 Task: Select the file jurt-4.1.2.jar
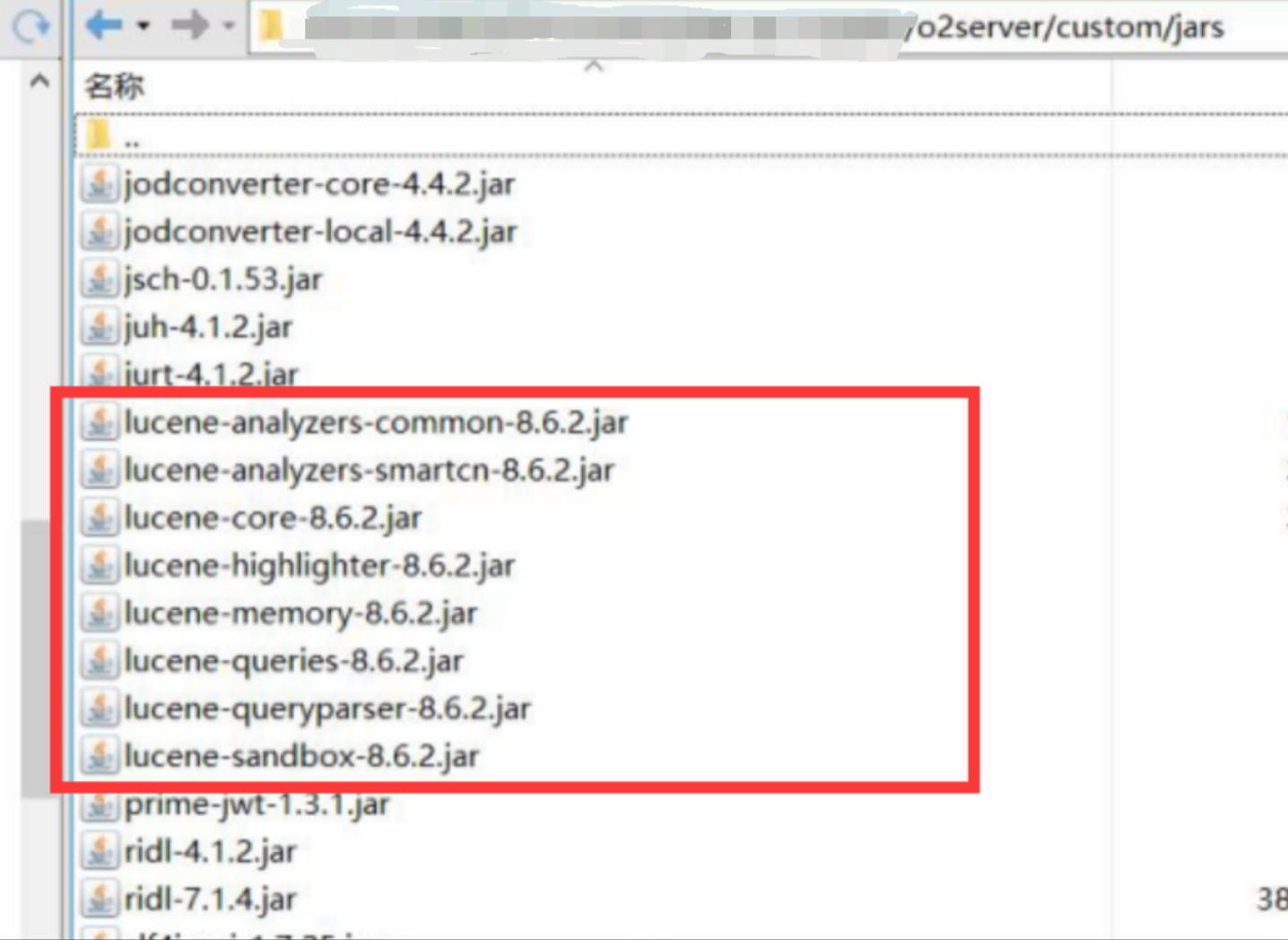coord(211,374)
